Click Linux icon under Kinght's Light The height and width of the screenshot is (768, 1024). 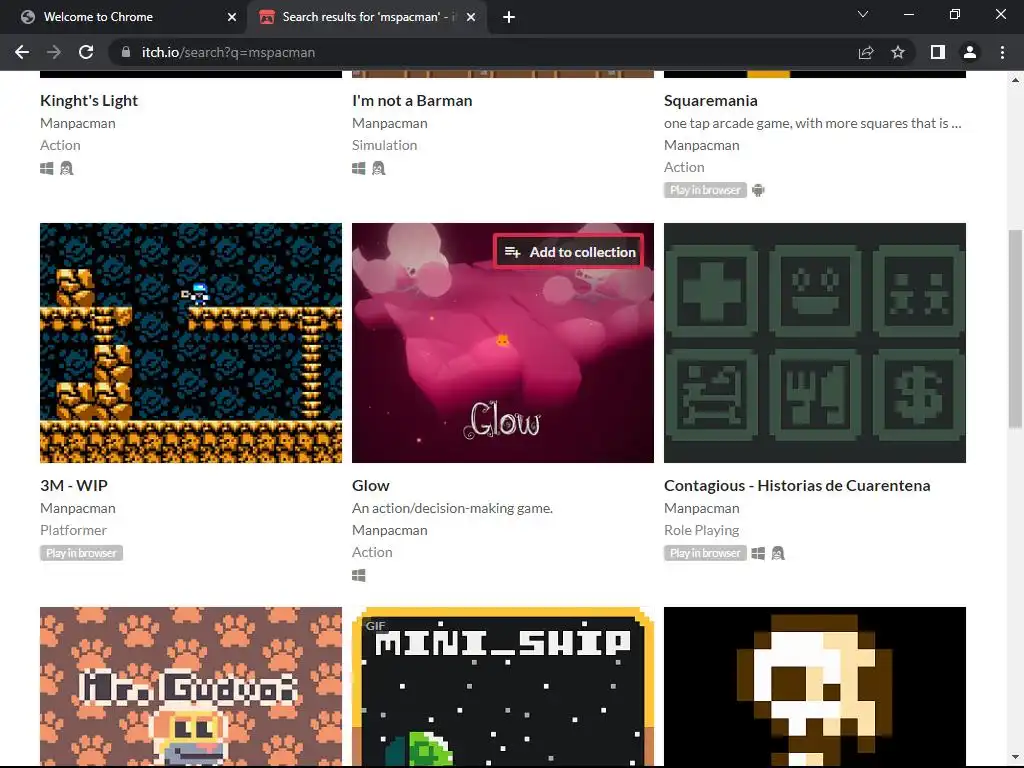coord(67,168)
